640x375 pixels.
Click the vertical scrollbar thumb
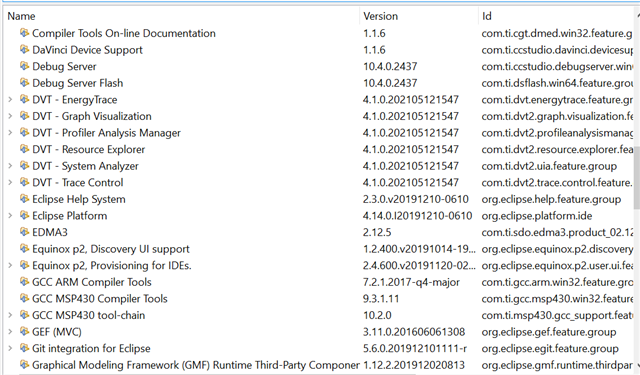(637, 178)
